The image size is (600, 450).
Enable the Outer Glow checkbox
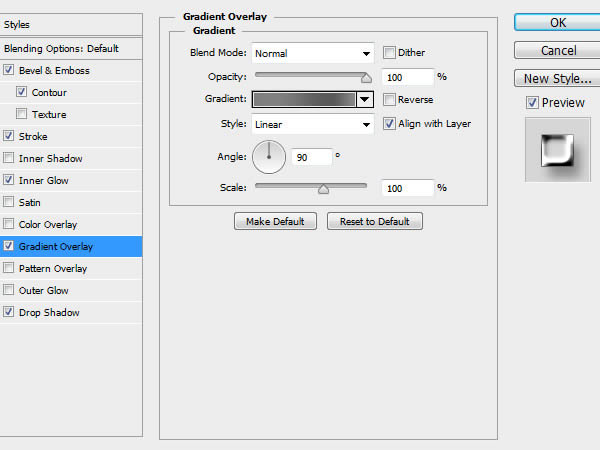coord(8,290)
